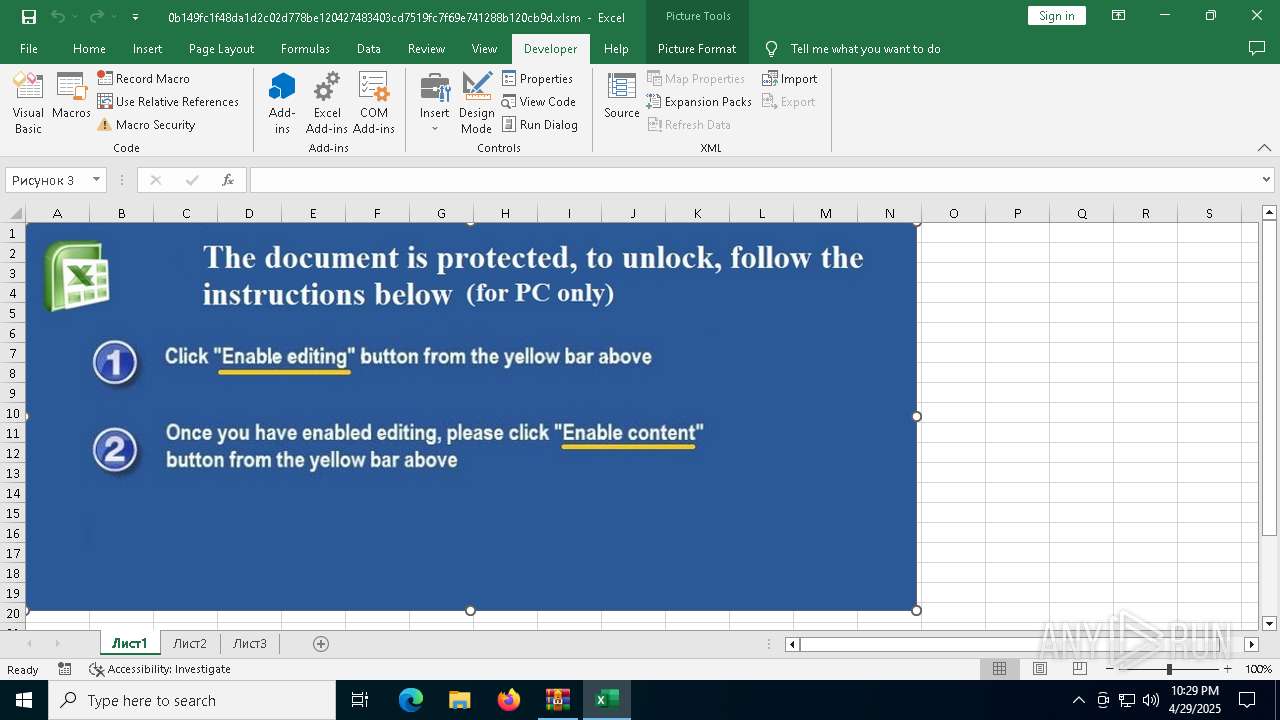Image resolution: width=1280 pixels, height=720 pixels.
Task: Click 100% zoom level
Action: 1258,669
